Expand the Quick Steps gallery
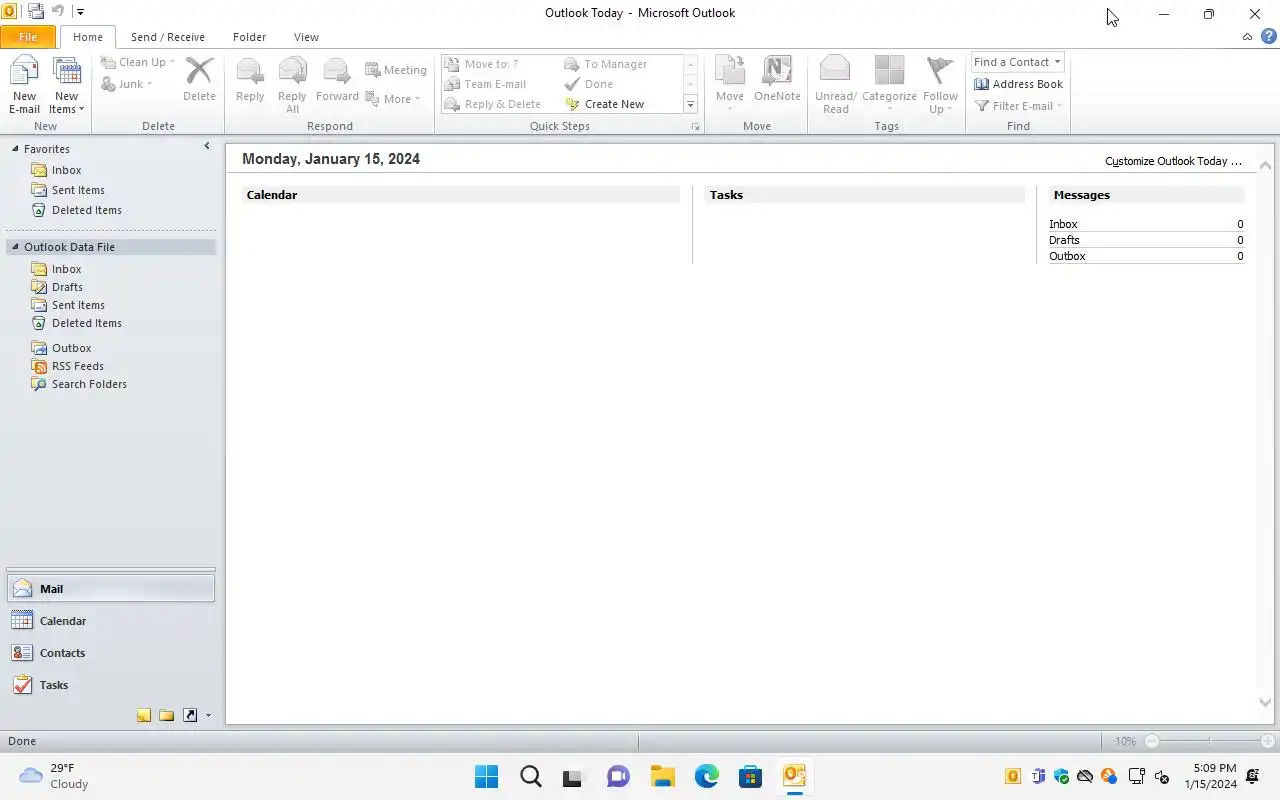Viewport: 1280px width, 800px height. pyautogui.click(x=690, y=104)
